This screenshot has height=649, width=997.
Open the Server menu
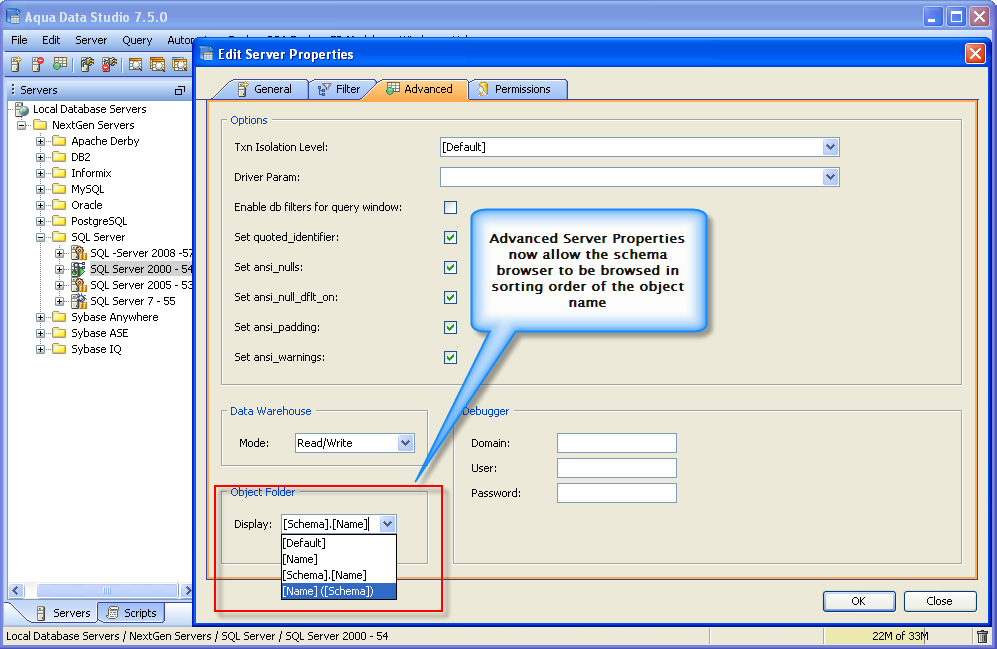[x=91, y=40]
